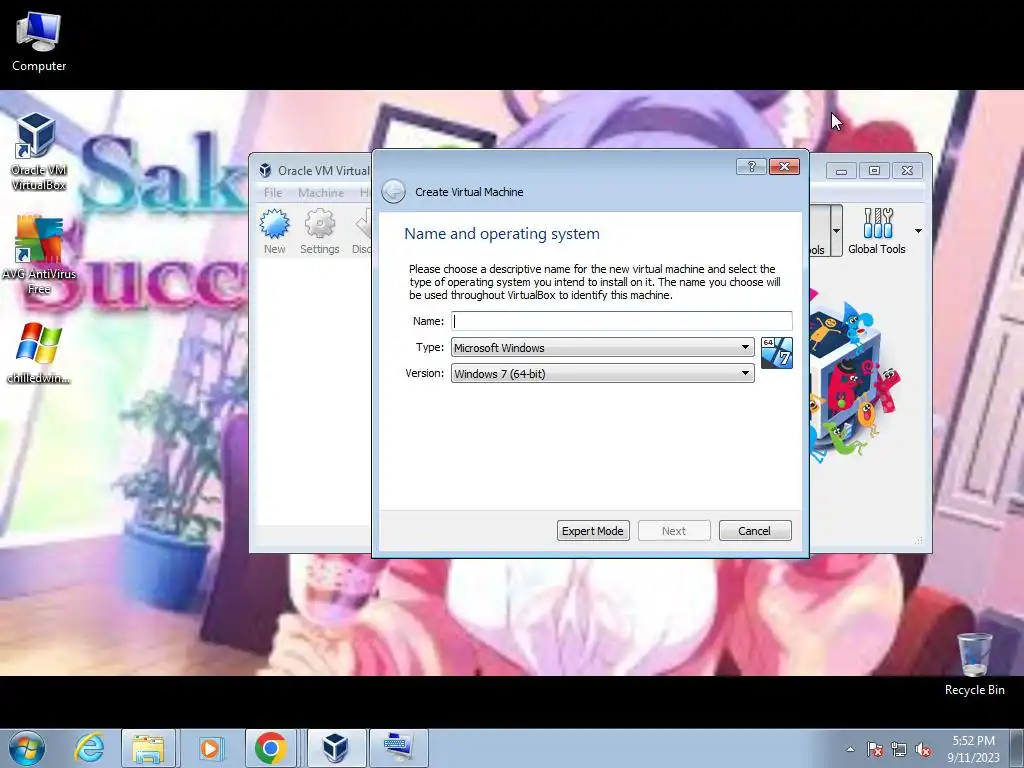This screenshot has width=1024, height=768.
Task: Select the AVG AntiVirus Free desktop shortcut
Action: 39,255
